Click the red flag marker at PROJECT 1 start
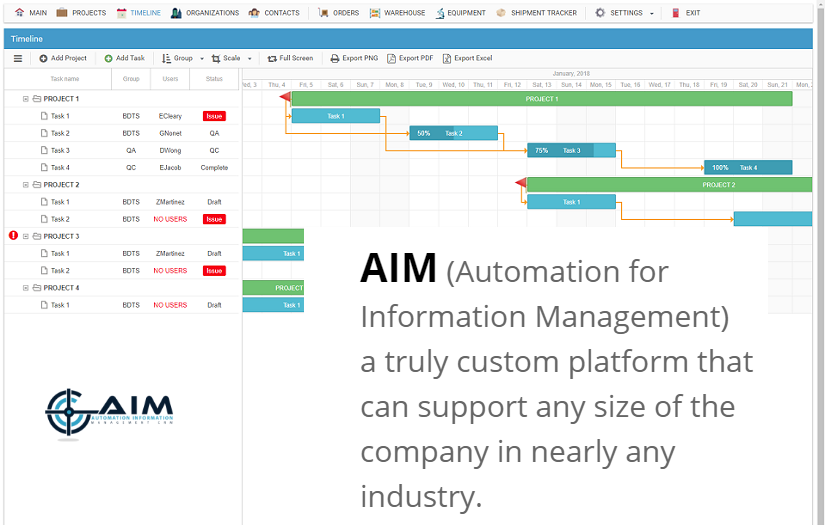This screenshot has width=825, height=525. click(x=285, y=96)
